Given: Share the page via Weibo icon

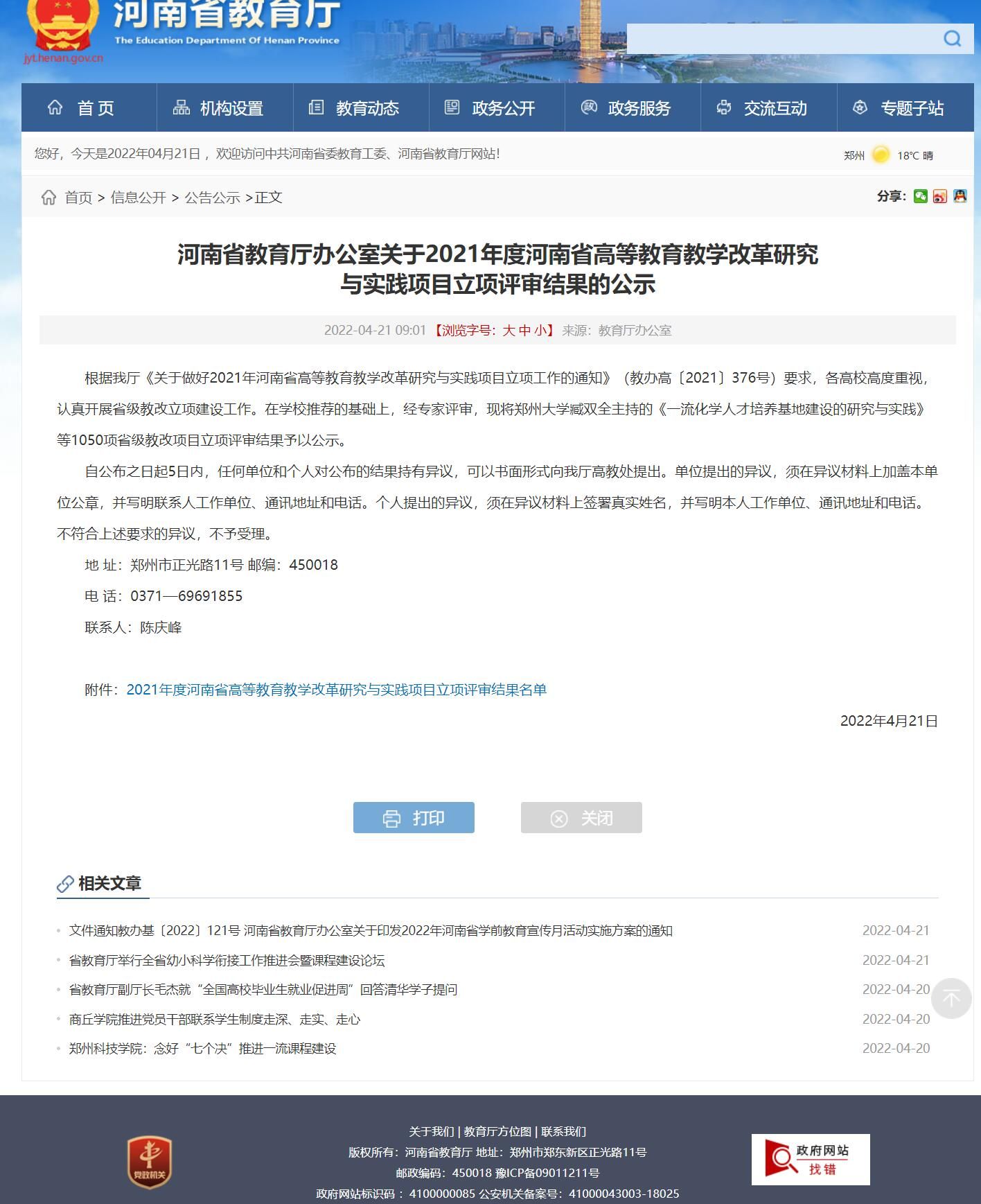Looking at the screenshot, I should [x=939, y=197].
